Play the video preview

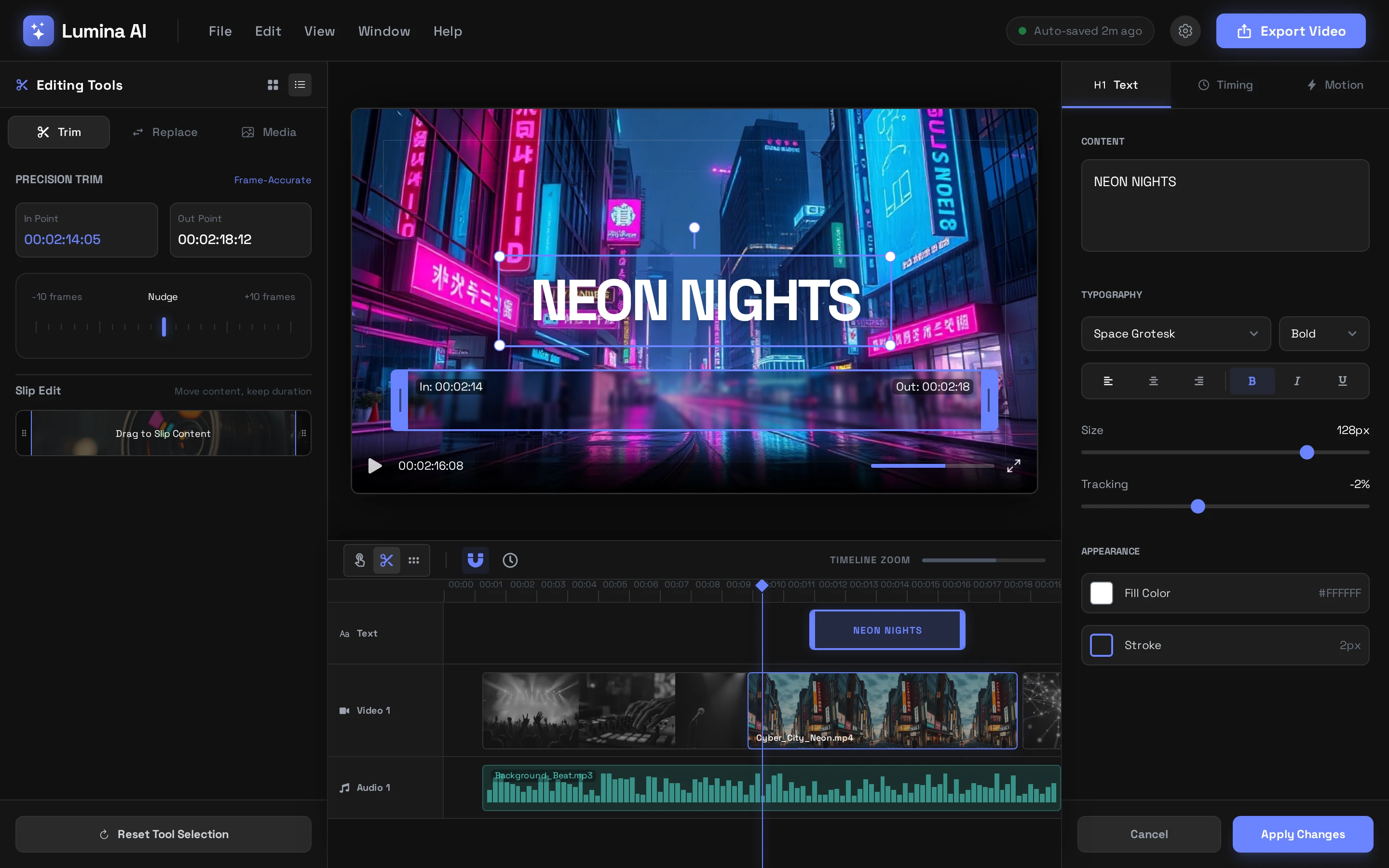(x=375, y=465)
